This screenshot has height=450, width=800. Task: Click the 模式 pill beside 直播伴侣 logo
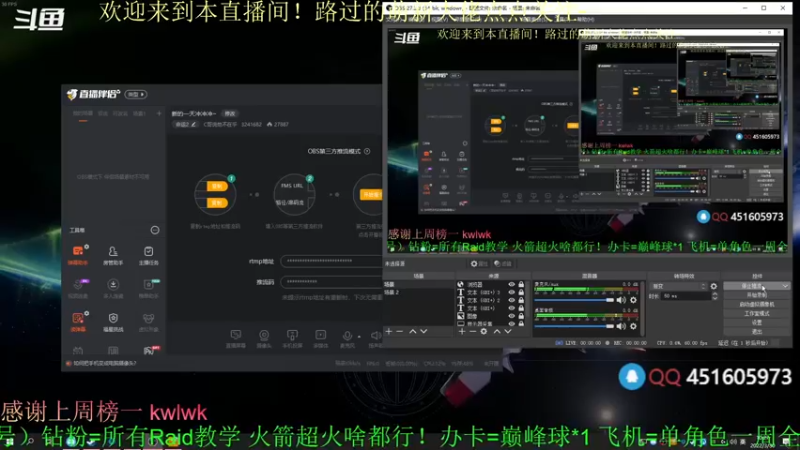click(136, 94)
